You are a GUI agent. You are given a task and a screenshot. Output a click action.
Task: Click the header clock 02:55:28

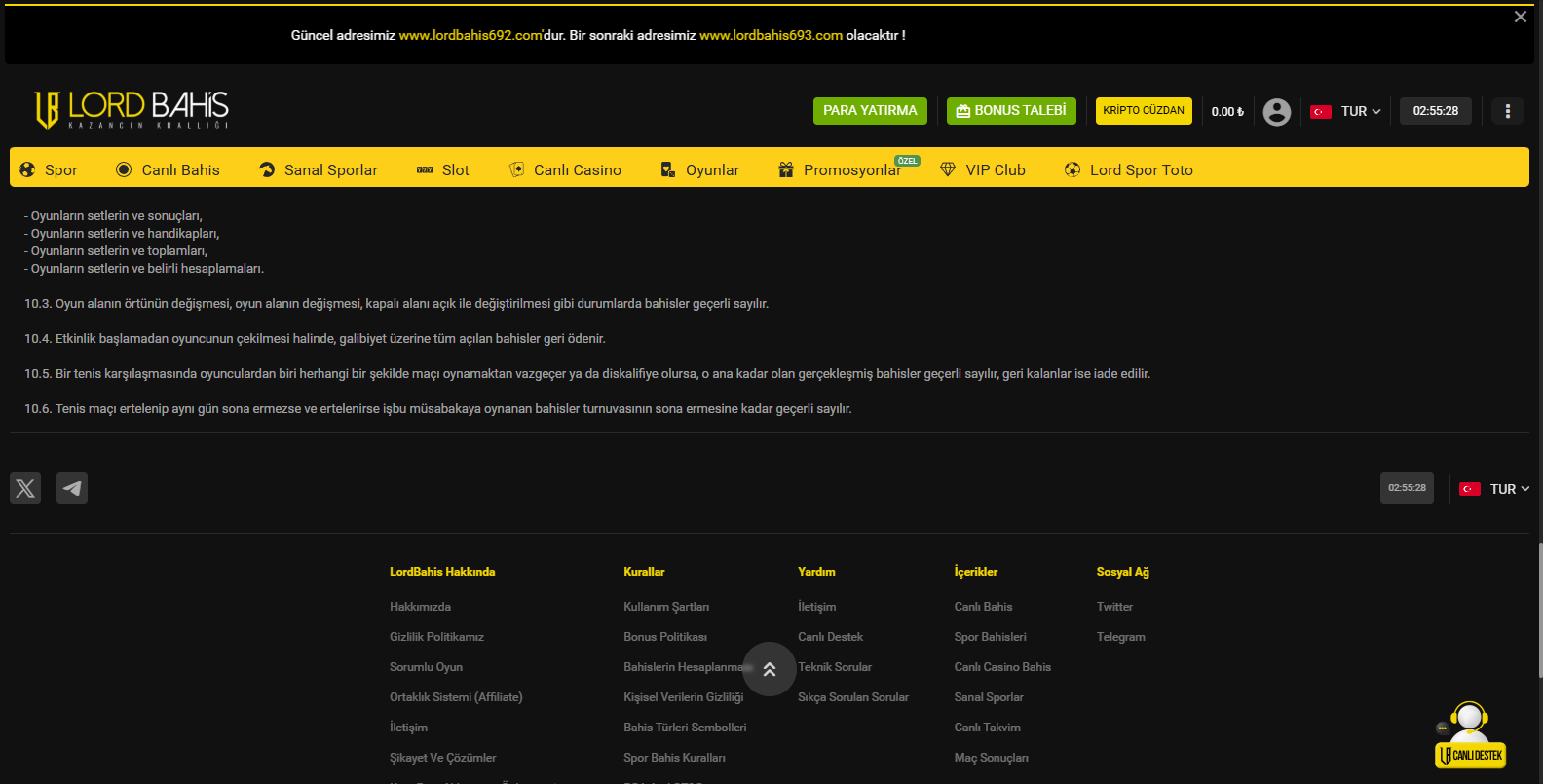tap(1436, 111)
